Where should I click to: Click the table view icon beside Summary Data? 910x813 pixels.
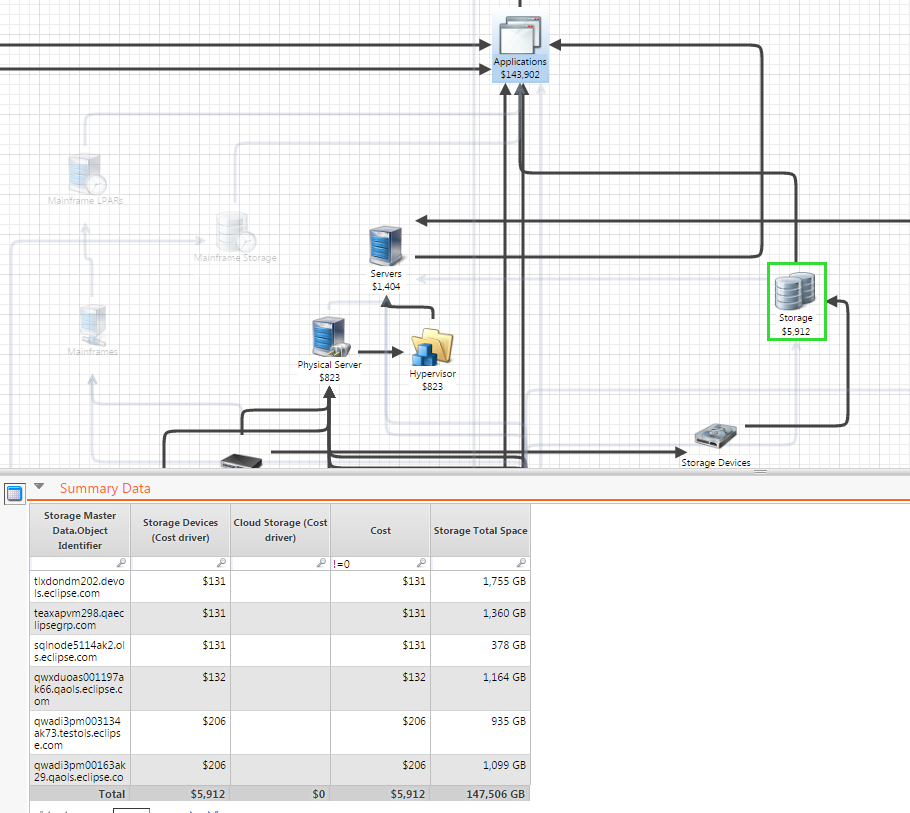click(15, 493)
